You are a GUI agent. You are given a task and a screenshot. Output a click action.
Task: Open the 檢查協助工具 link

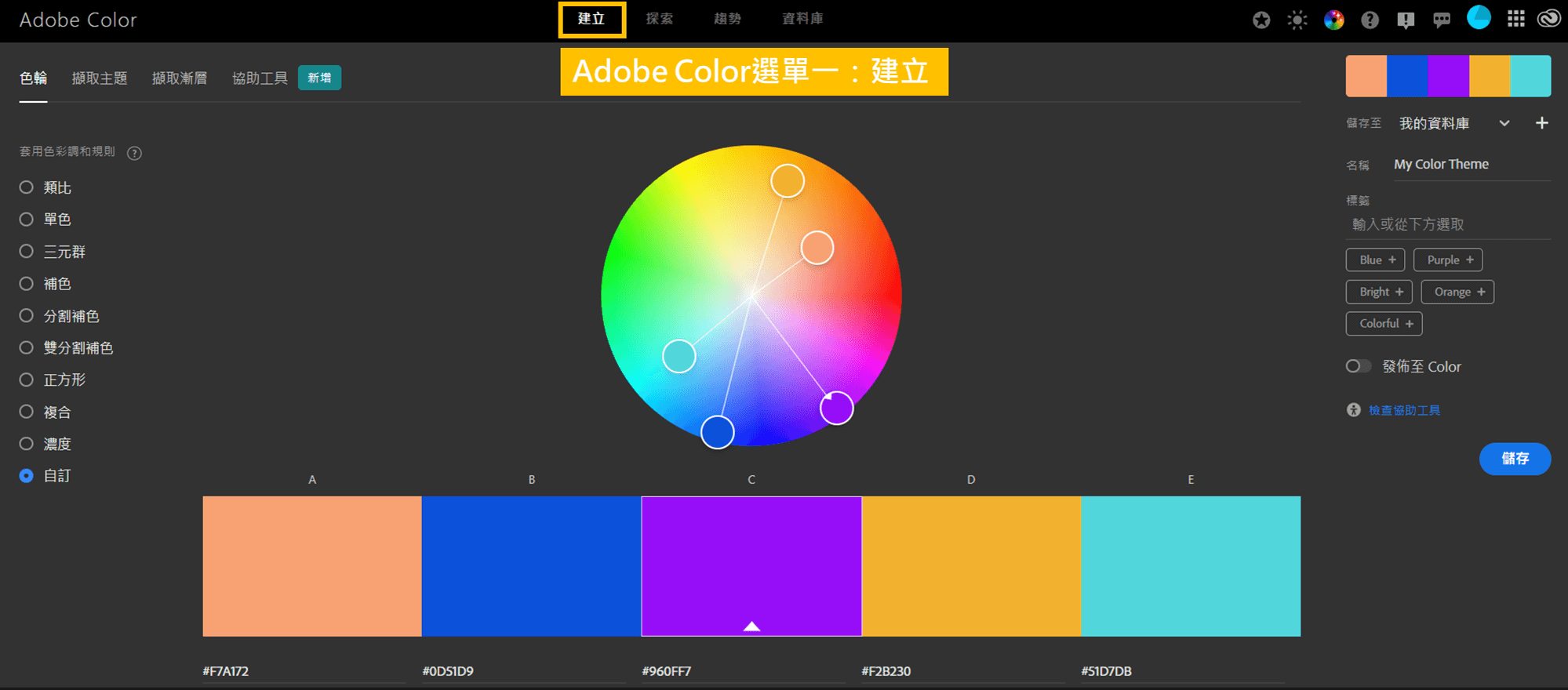coord(1404,410)
